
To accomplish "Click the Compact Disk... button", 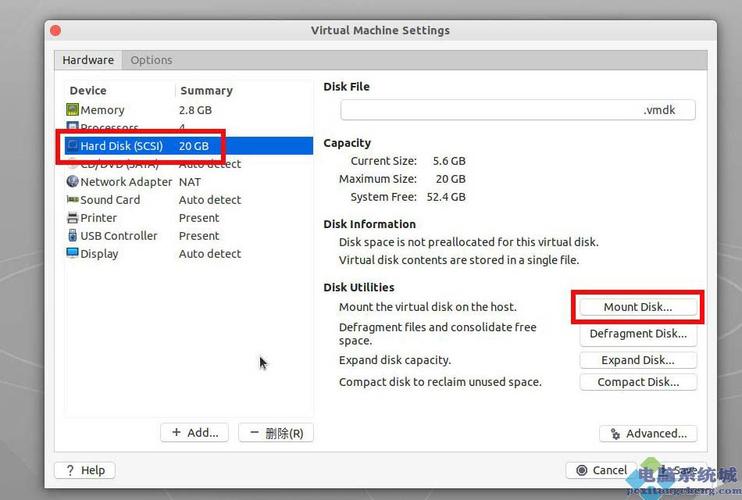I will pyautogui.click(x=638, y=382).
